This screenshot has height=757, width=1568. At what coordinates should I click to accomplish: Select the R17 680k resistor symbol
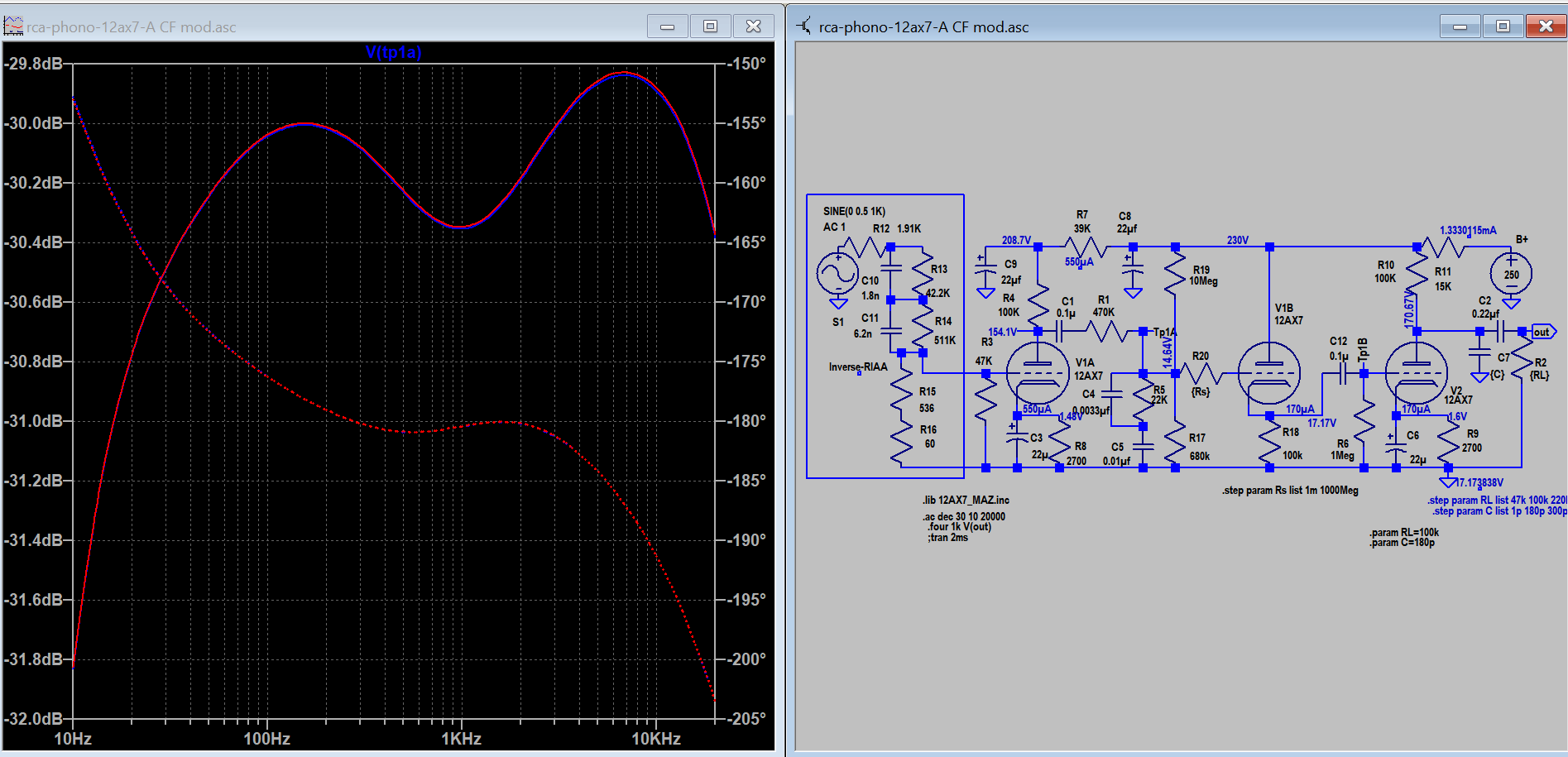(x=1175, y=443)
